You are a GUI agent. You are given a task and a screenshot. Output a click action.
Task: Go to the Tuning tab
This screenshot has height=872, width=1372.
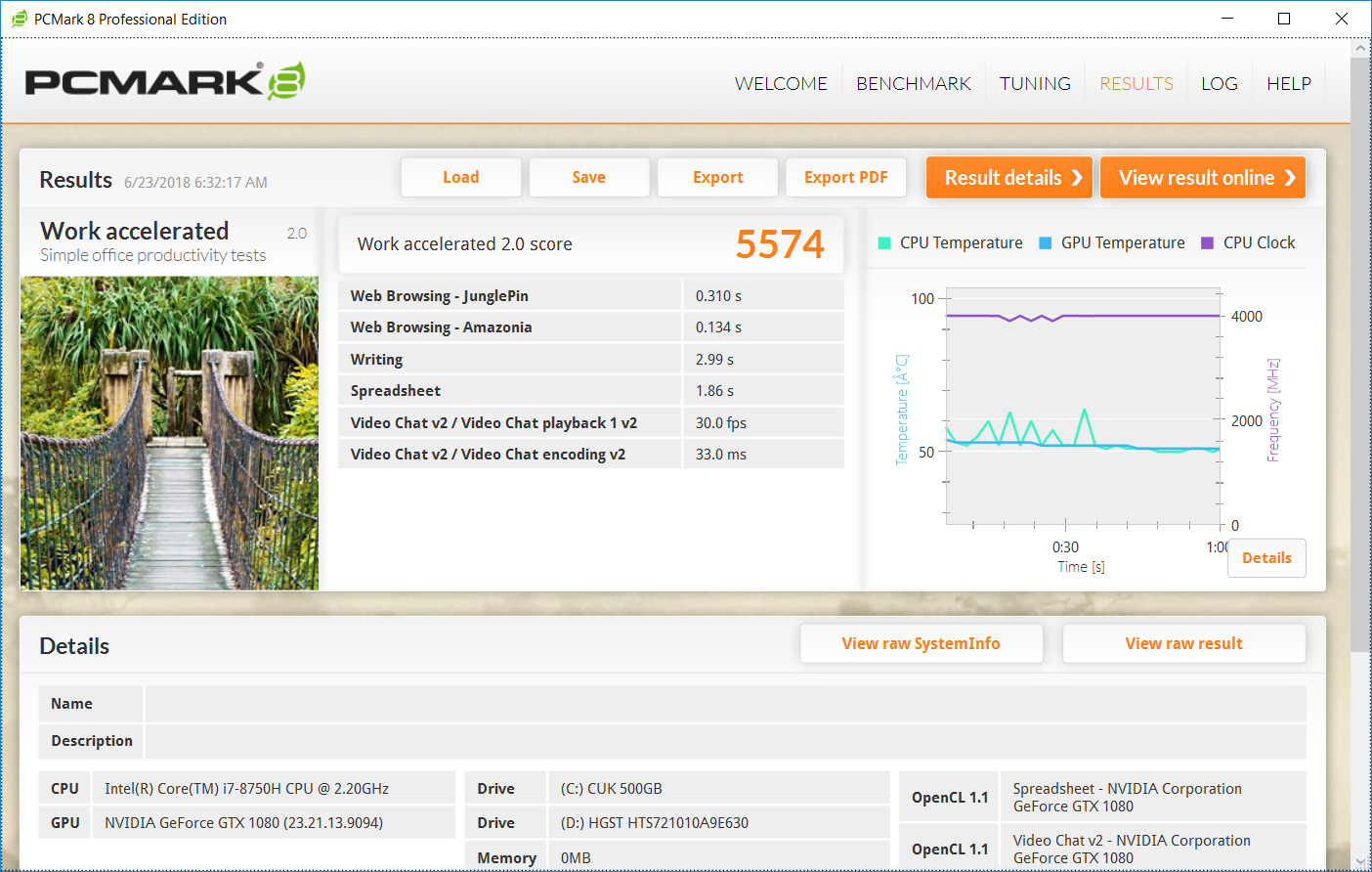[1035, 84]
